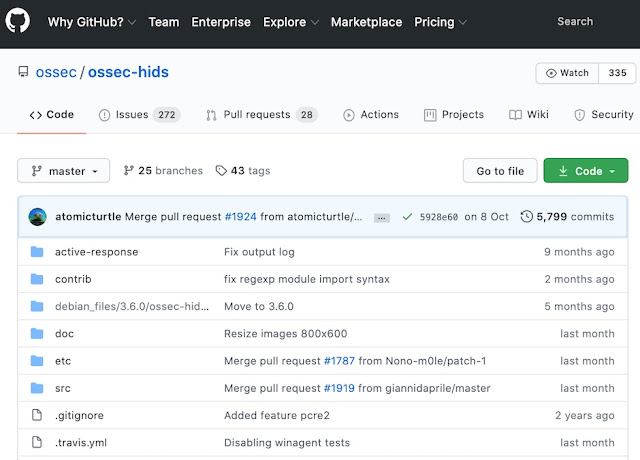This screenshot has width=640, height=460.
Task: Click the watchers count 335
Action: 617,73
